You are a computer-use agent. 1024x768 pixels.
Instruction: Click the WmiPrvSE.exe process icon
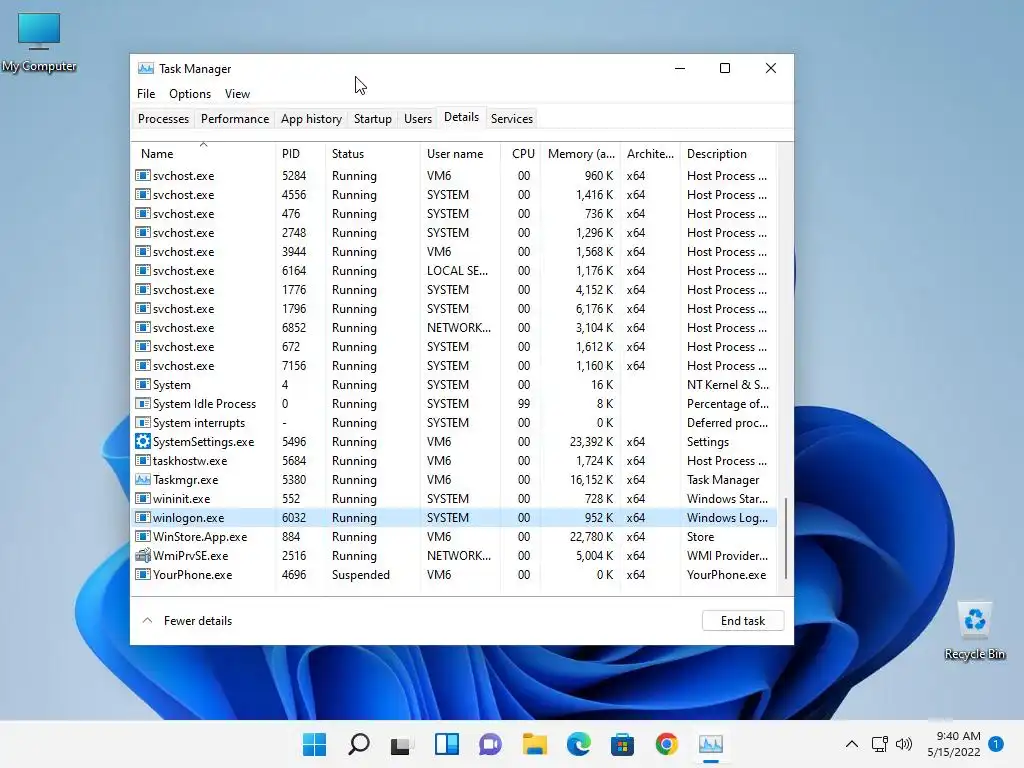pyautogui.click(x=142, y=556)
